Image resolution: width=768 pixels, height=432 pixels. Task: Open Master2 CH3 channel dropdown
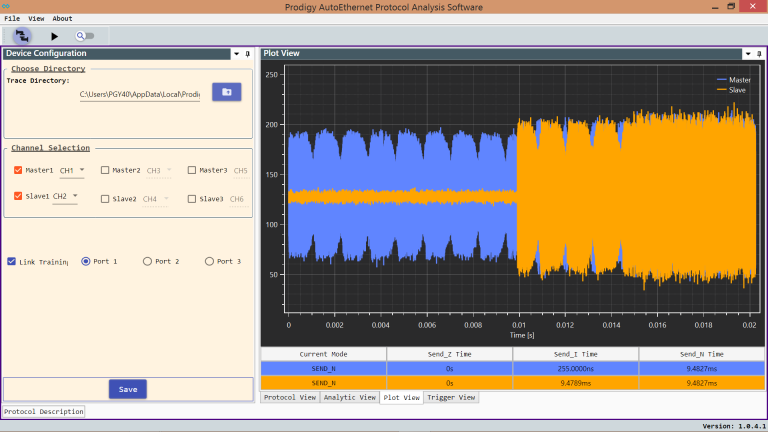point(159,170)
